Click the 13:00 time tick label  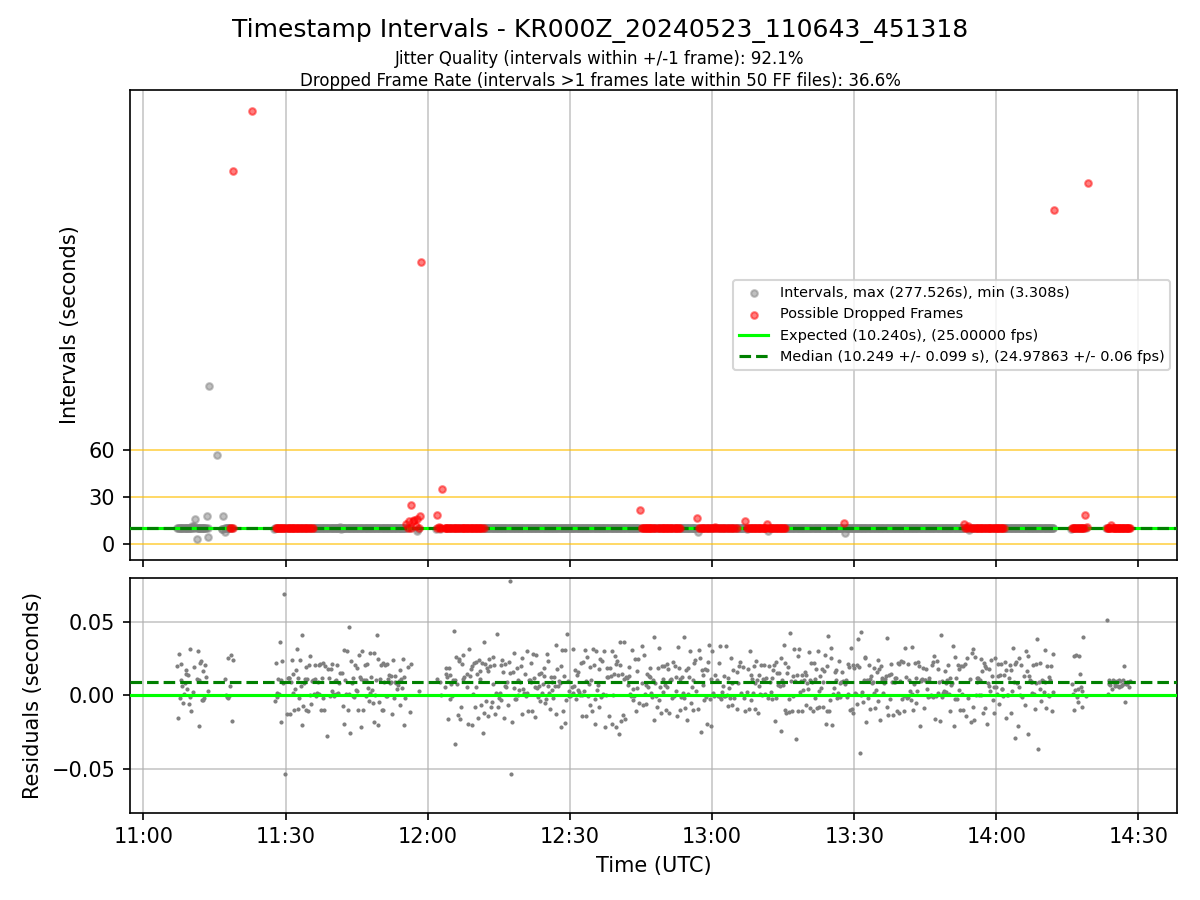(x=712, y=834)
